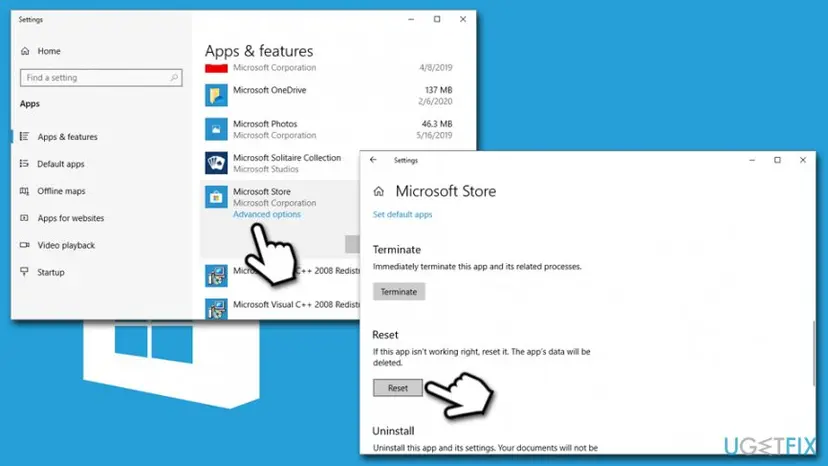Click the last Visual C++ 2008 Redistributable icon
Image resolution: width=828 pixels, height=466 pixels.
point(217,309)
